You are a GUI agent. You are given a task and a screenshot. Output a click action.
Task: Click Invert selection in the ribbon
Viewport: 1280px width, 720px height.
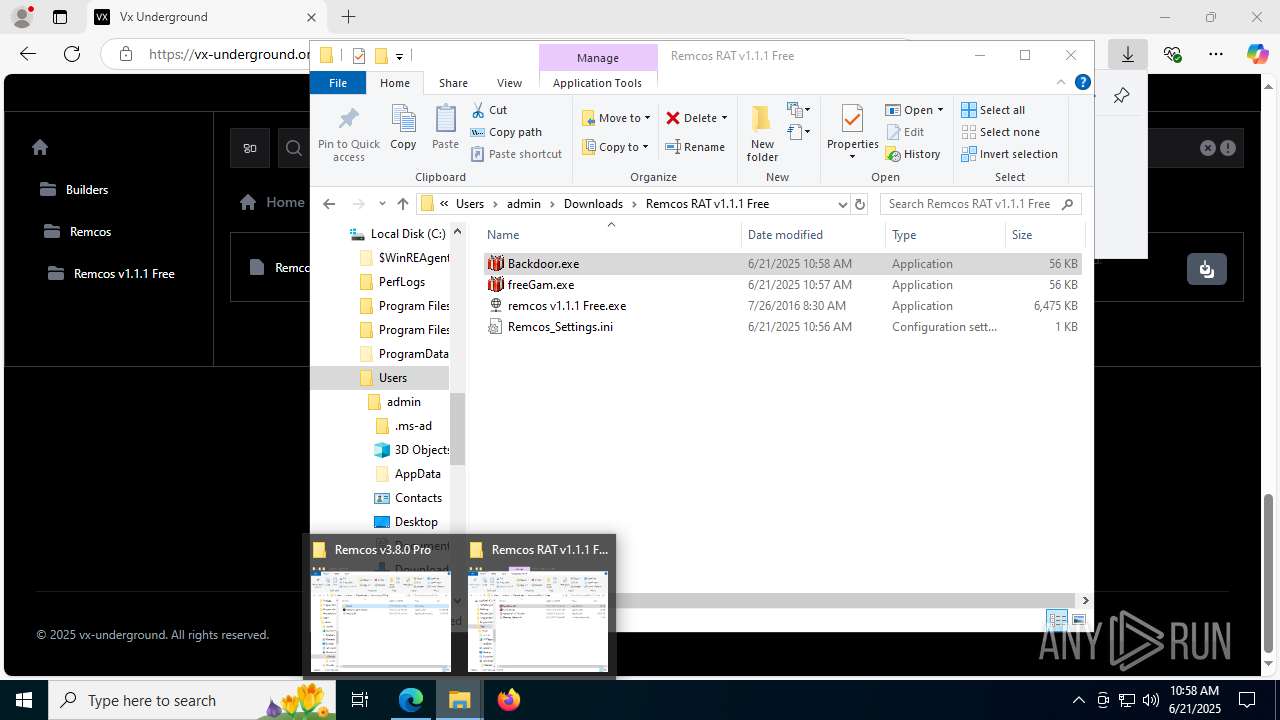tap(1009, 154)
